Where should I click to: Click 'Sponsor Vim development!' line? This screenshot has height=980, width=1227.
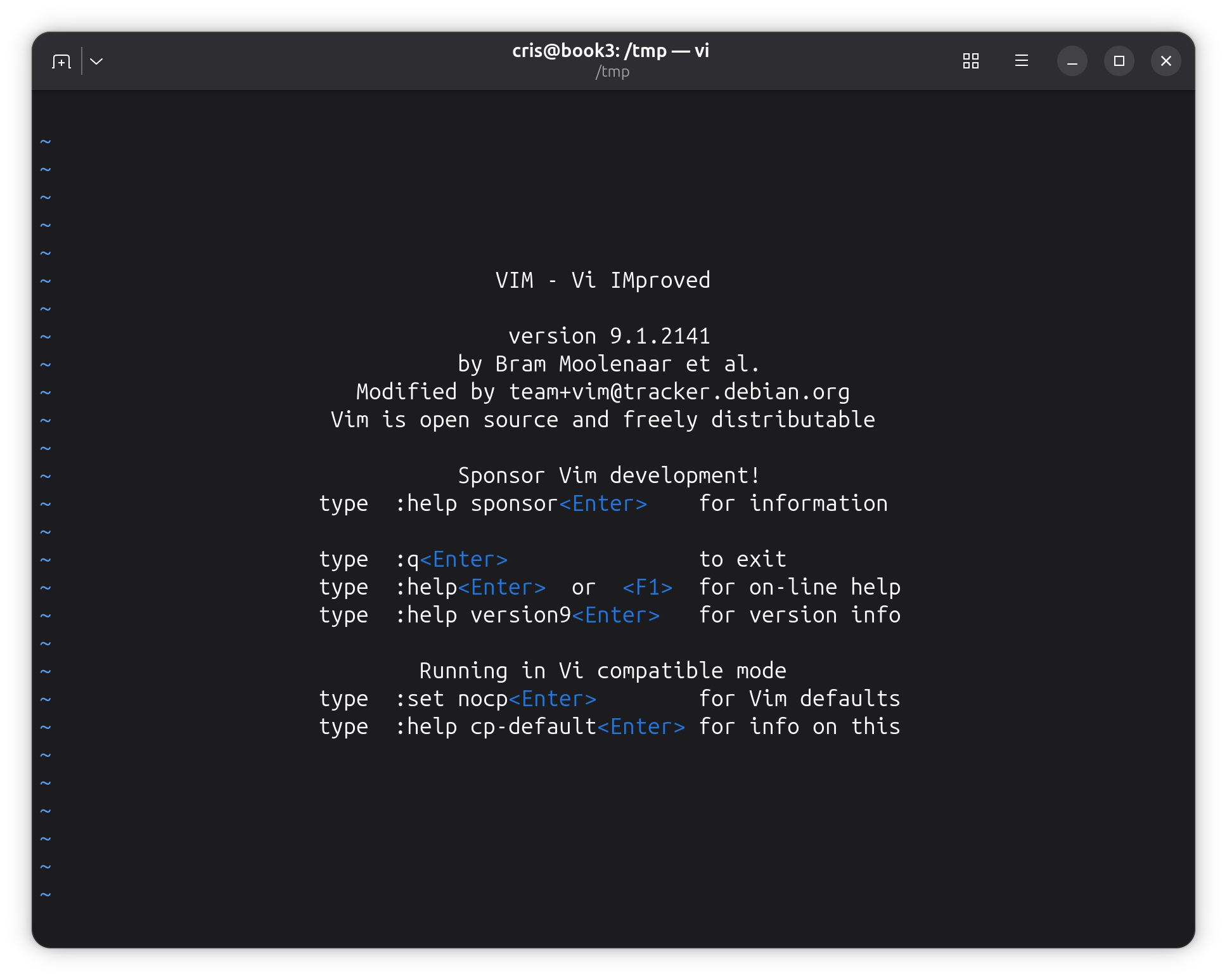(x=608, y=475)
